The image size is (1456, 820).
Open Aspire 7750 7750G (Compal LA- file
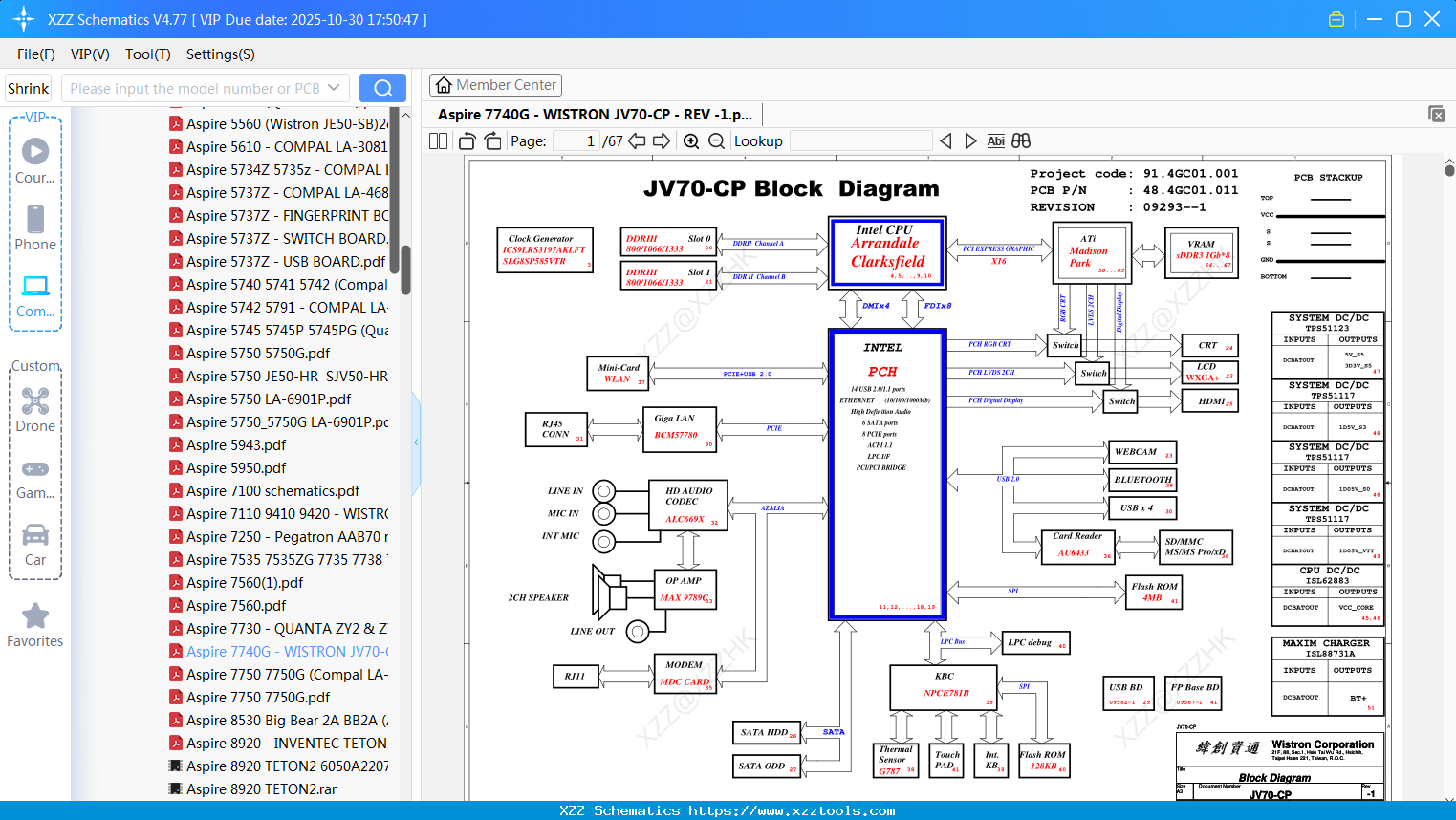point(287,674)
